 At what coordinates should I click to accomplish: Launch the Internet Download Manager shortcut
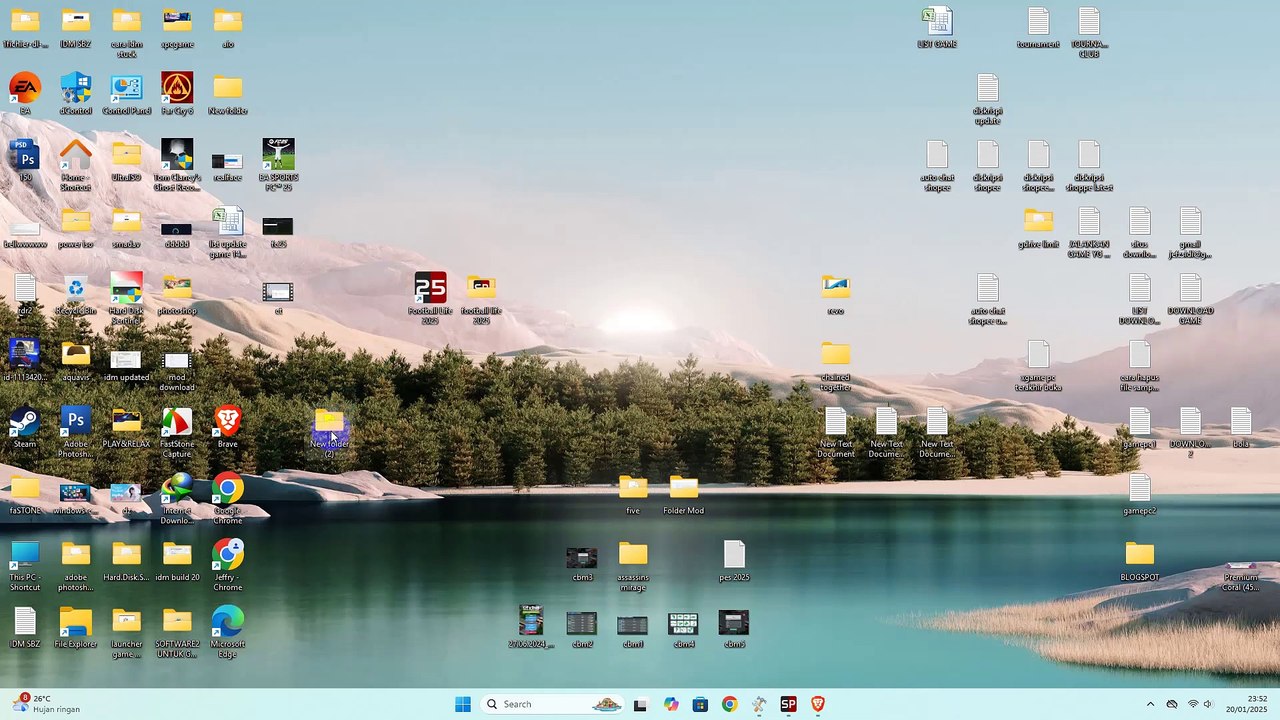pos(177,488)
